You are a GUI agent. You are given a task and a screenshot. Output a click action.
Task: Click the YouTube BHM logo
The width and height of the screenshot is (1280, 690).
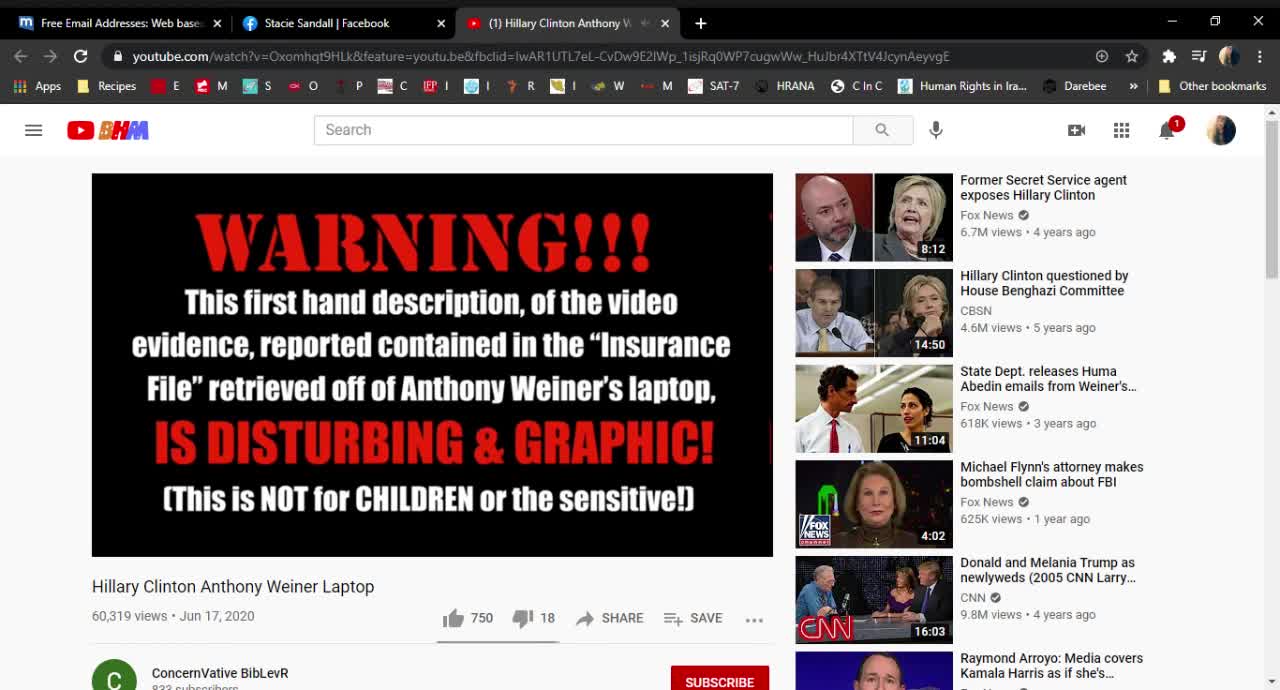108,130
